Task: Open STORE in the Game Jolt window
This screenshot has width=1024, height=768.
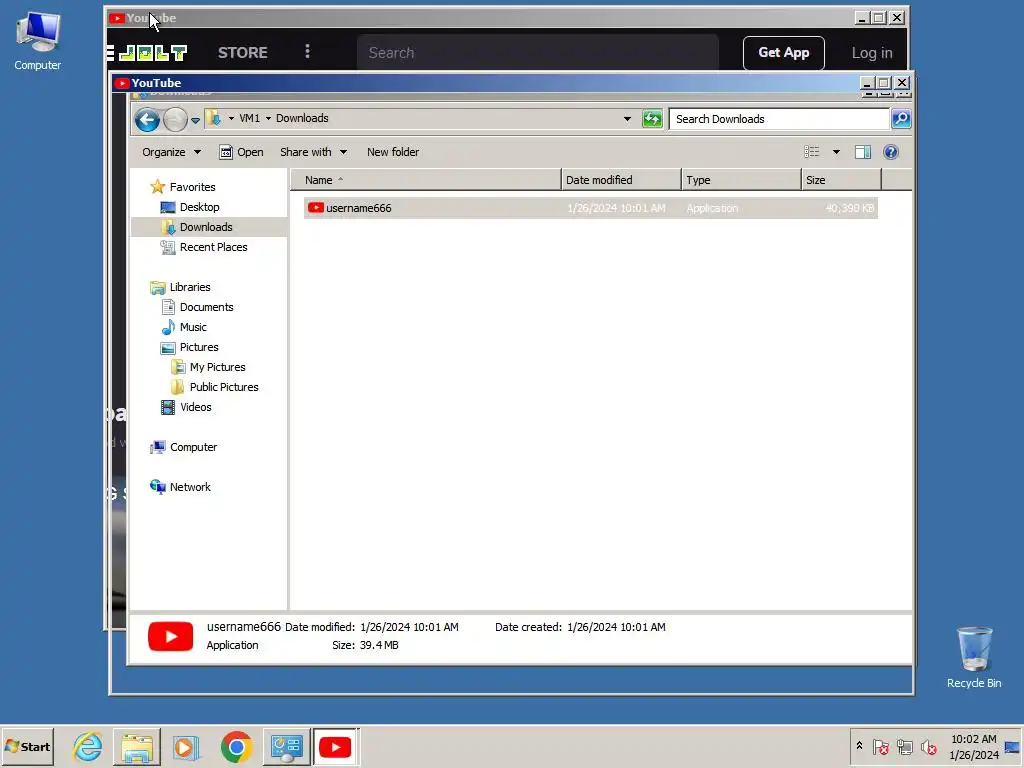Action: [242, 53]
